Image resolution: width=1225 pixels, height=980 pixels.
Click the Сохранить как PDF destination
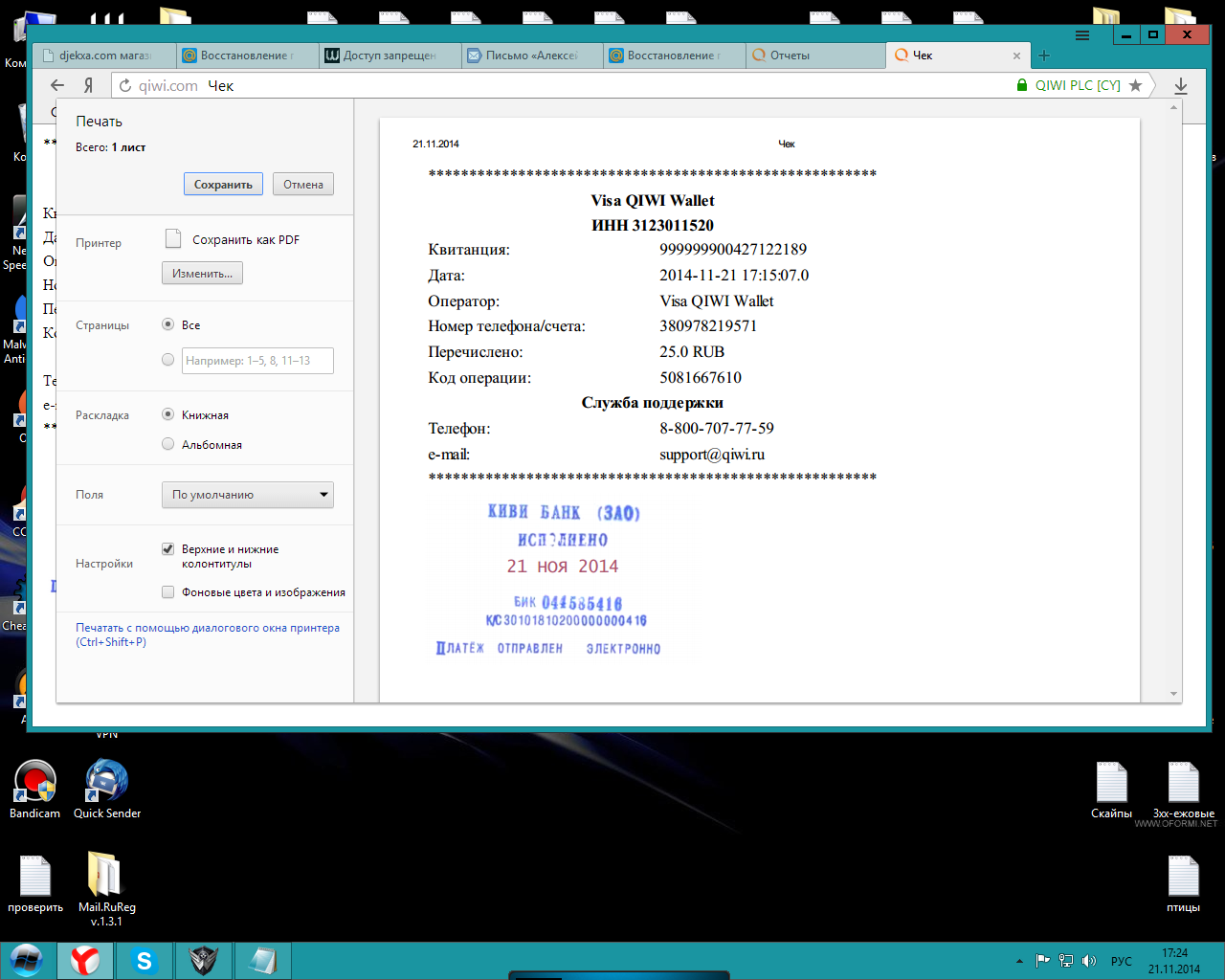coord(233,239)
